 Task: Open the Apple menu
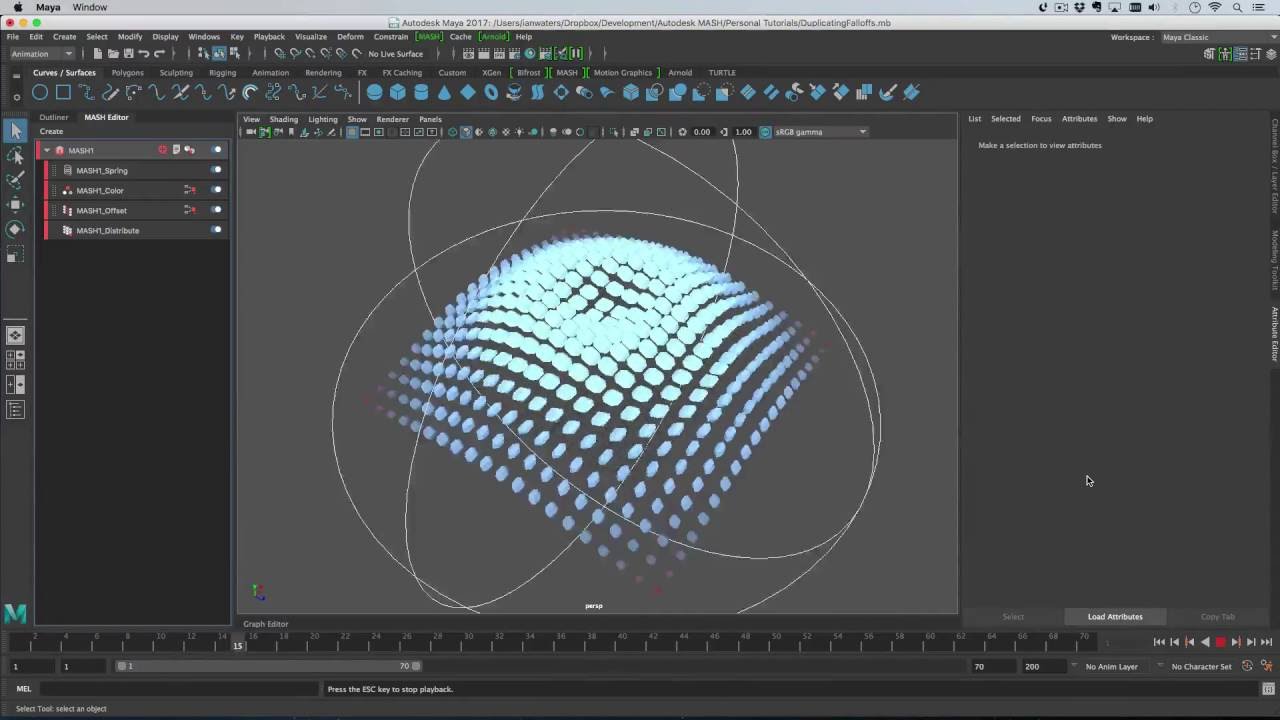[17, 7]
